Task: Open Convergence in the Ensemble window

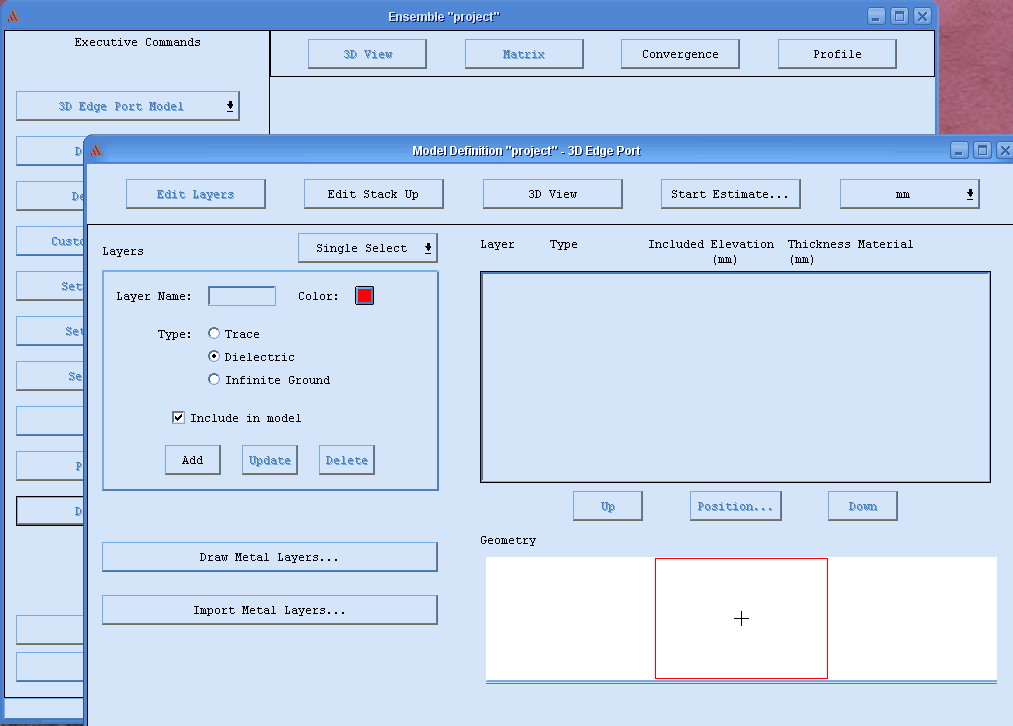Action: pos(680,54)
